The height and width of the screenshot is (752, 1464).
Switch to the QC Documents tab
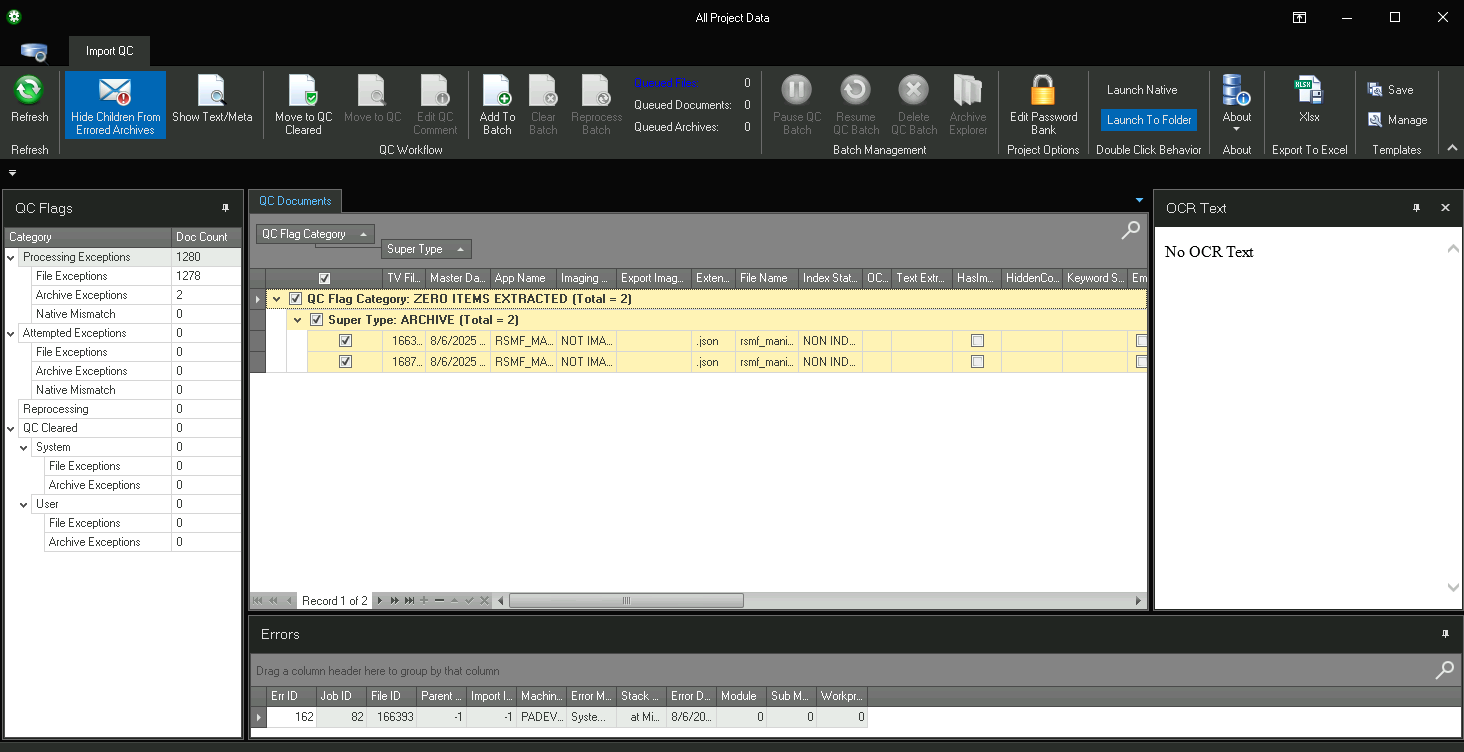pyautogui.click(x=295, y=201)
